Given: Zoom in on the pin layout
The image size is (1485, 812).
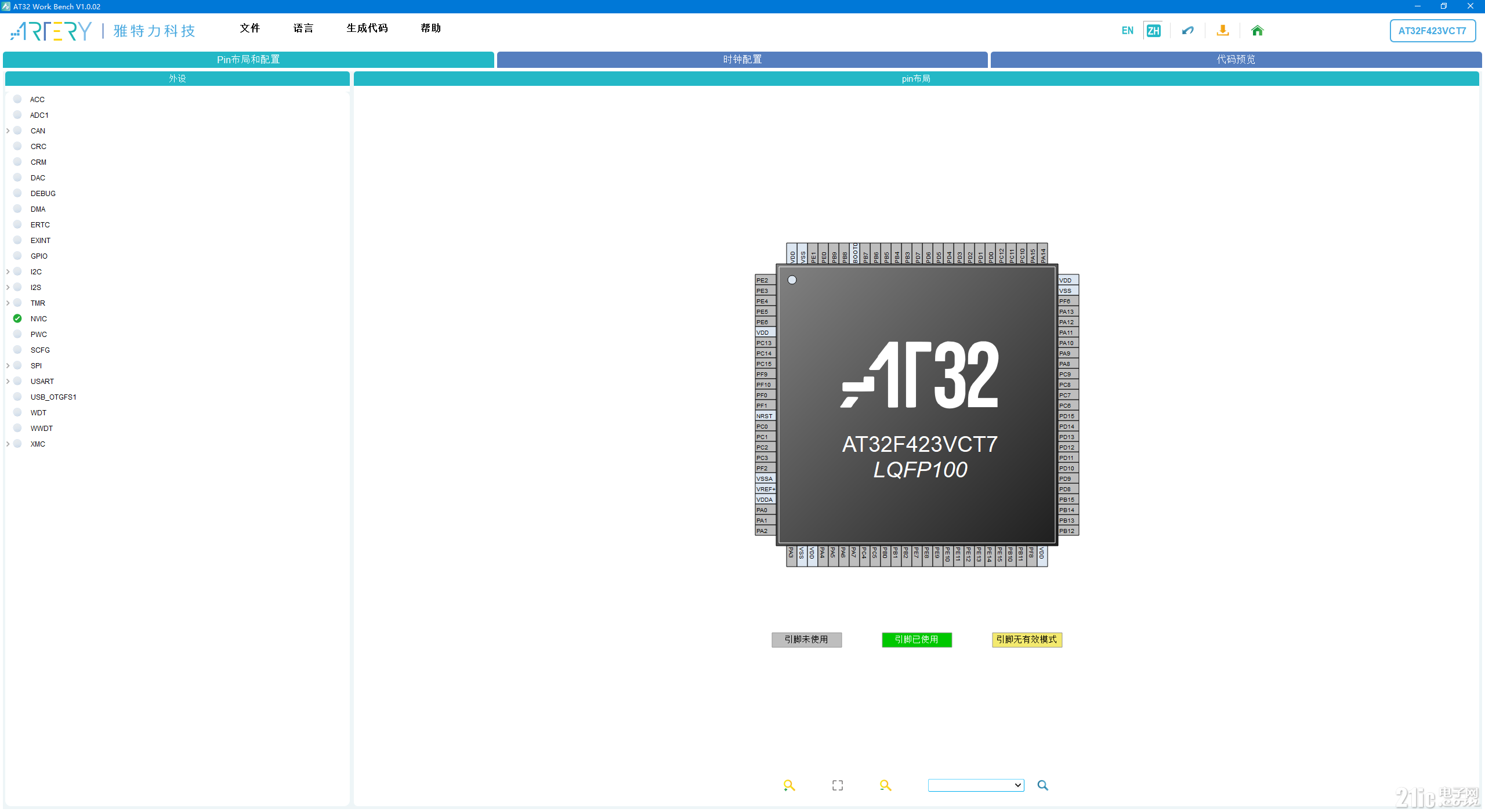Looking at the screenshot, I should 789,785.
